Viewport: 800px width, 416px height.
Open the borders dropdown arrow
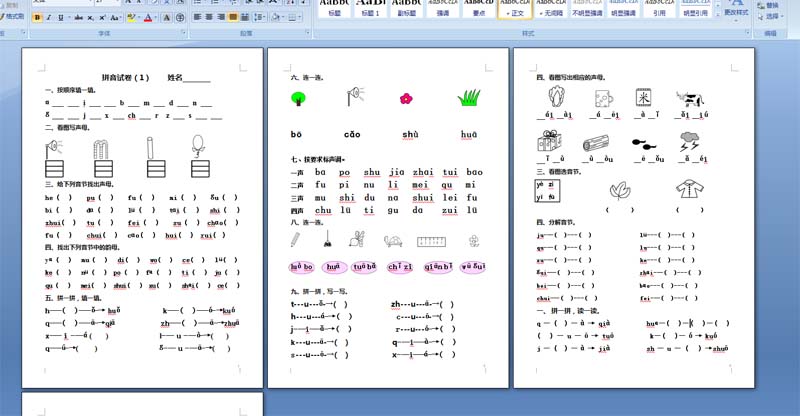point(299,17)
